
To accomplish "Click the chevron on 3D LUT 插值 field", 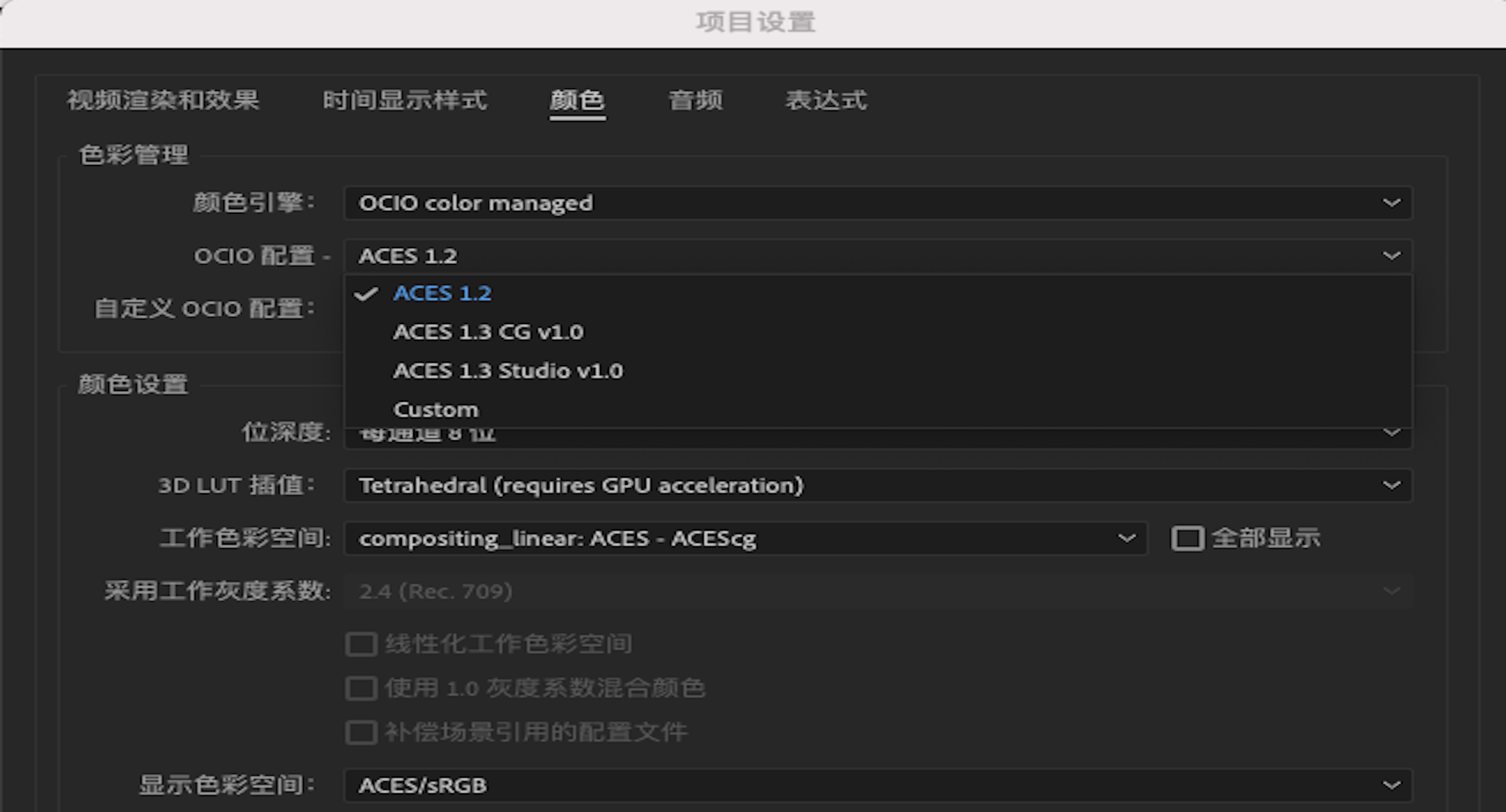I will pyautogui.click(x=1392, y=485).
